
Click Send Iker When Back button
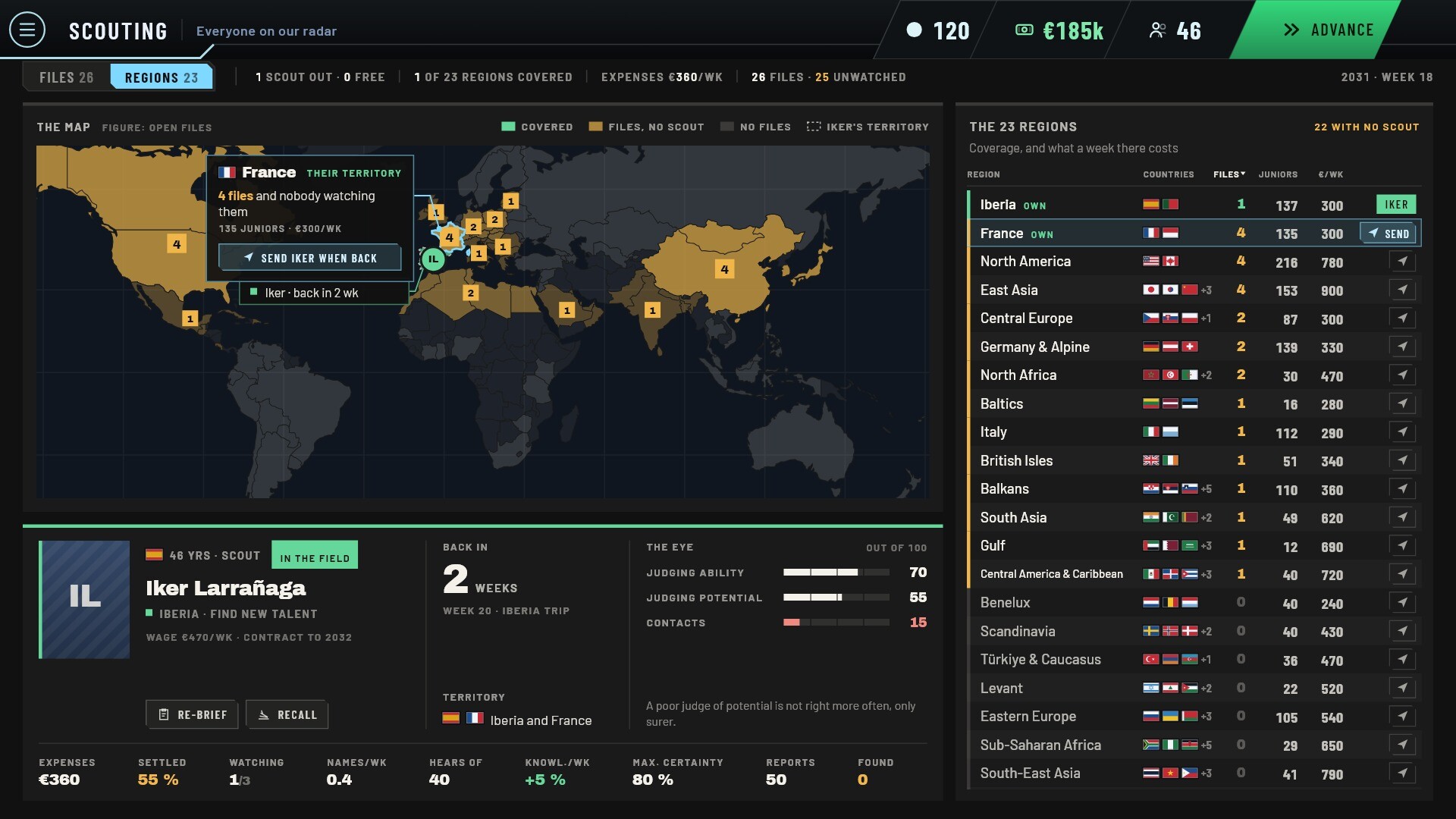(x=310, y=258)
